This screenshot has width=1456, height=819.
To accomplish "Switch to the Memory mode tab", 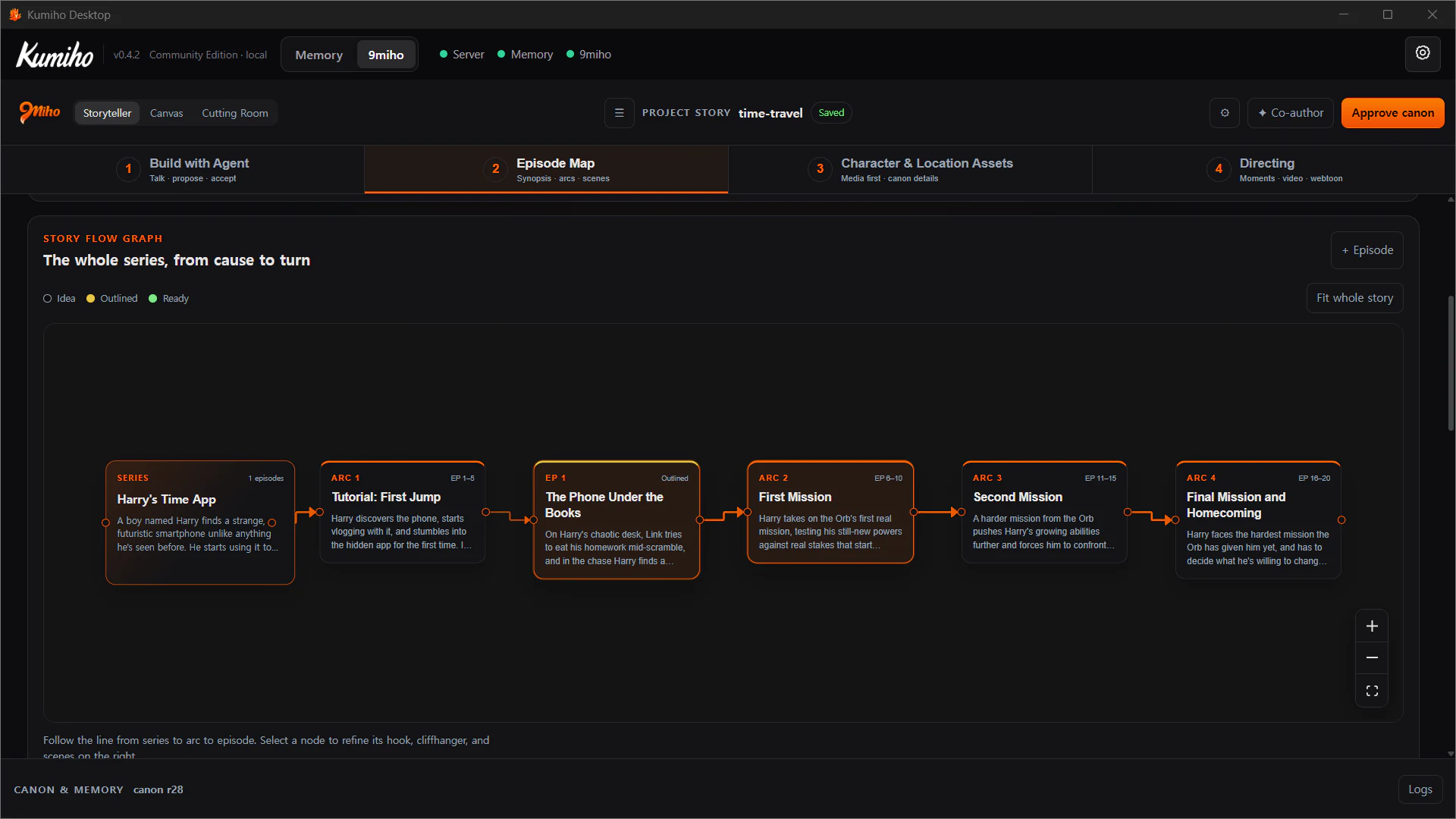I will (x=318, y=55).
